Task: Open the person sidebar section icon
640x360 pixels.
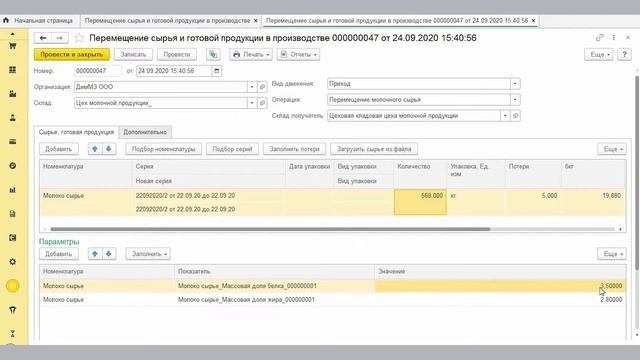Action: (13, 118)
